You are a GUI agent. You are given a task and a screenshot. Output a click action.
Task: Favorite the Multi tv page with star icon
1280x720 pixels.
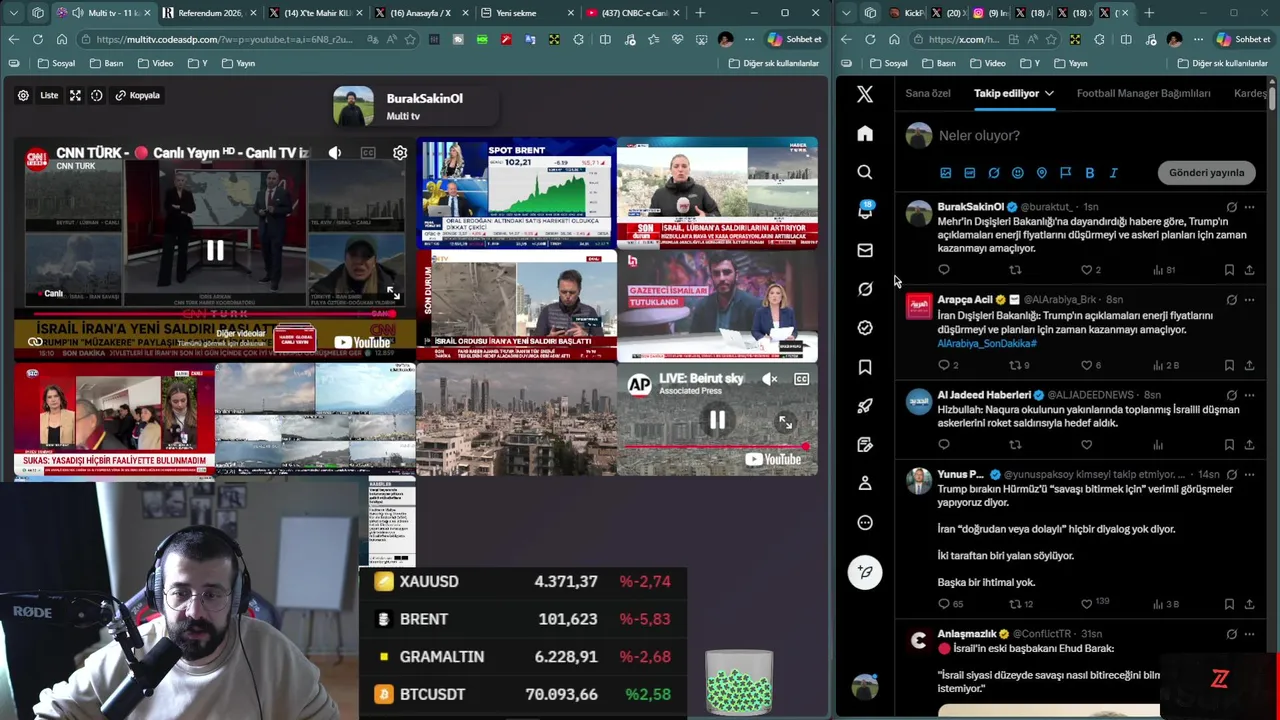tap(409, 39)
